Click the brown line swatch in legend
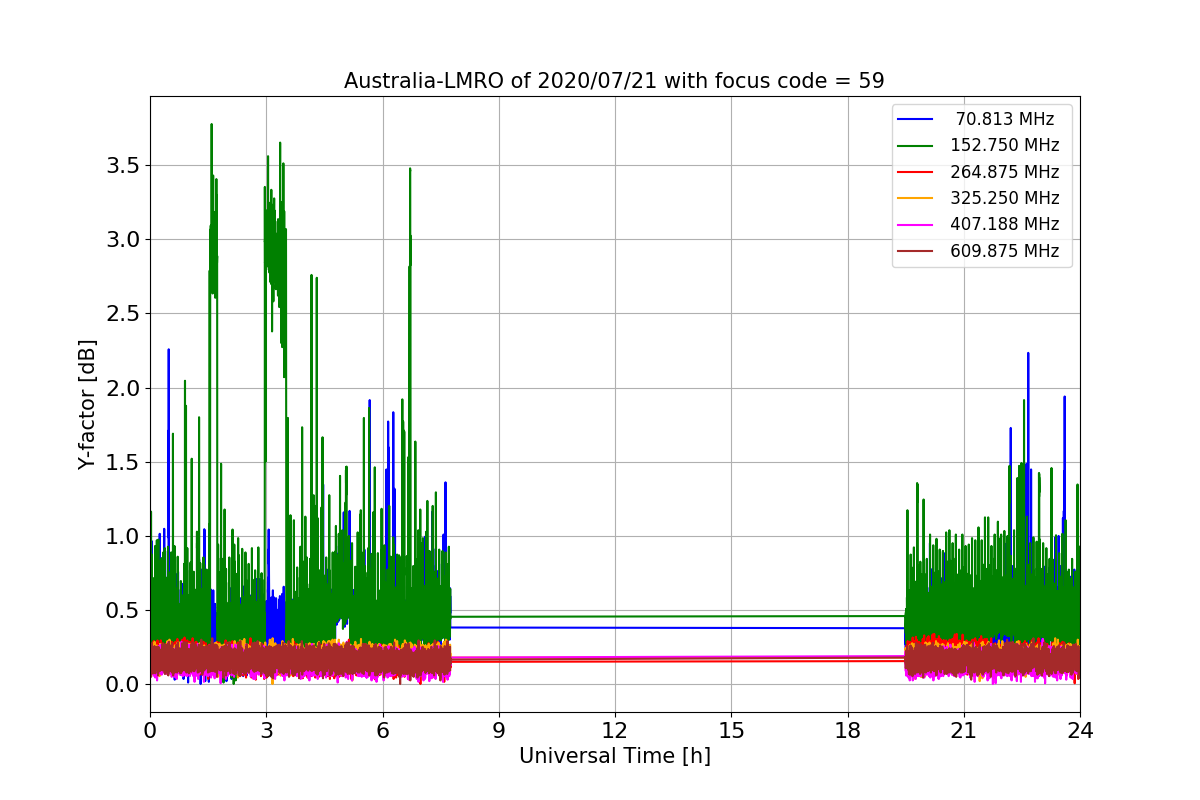This screenshot has width=1200, height=800. pos(915,252)
